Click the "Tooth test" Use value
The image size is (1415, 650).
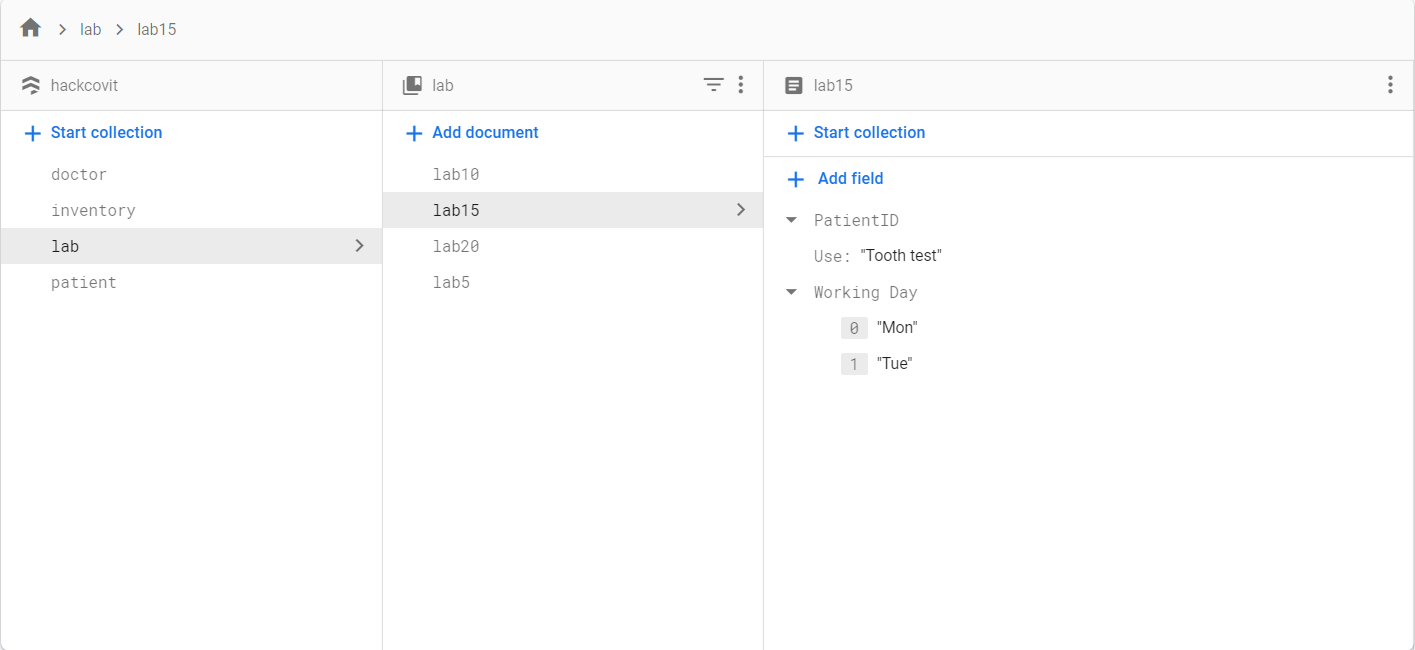901,256
